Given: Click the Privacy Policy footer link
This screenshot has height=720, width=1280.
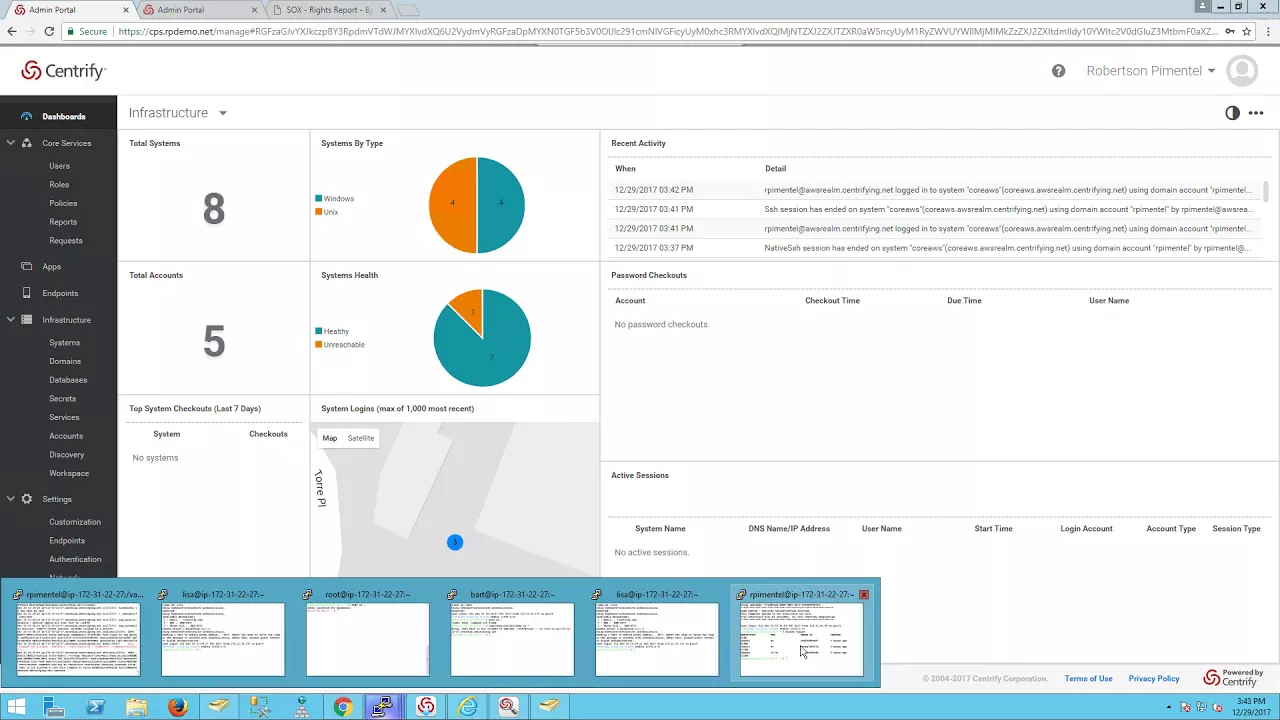Looking at the screenshot, I should [x=1154, y=678].
